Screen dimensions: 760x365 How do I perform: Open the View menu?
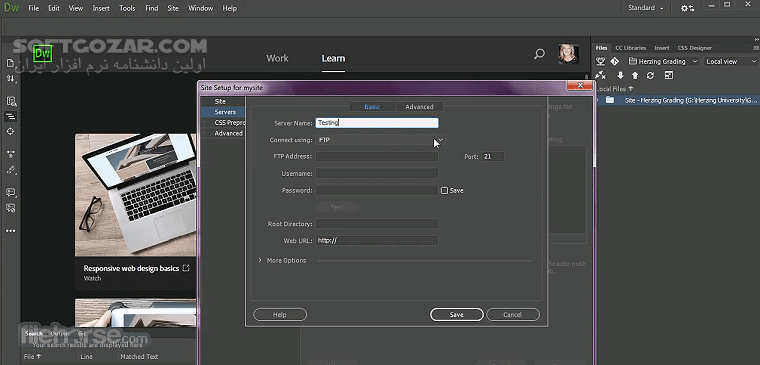click(x=76, y=8)
